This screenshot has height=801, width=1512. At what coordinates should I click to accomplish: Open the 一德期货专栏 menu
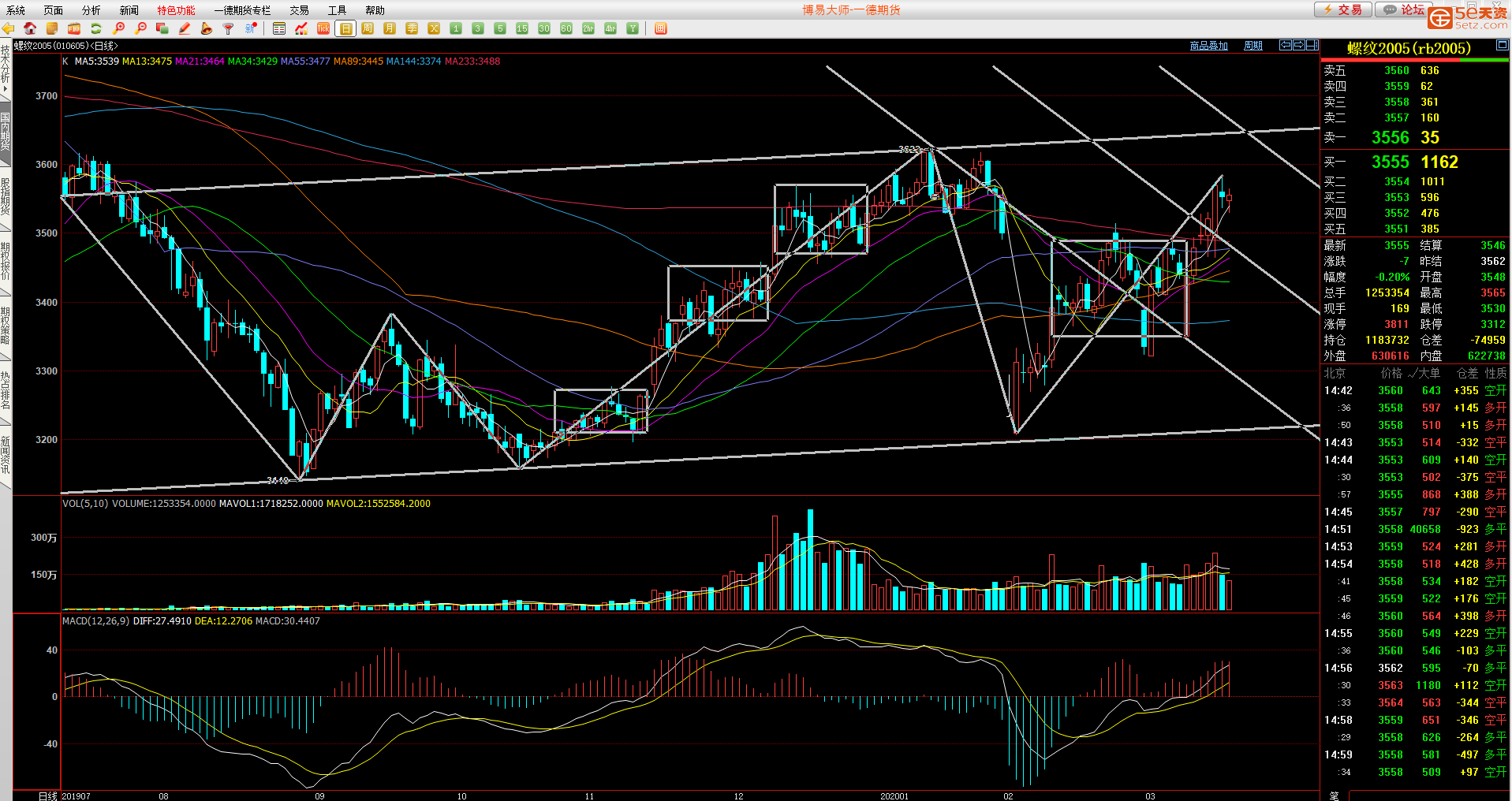[242, 10]
